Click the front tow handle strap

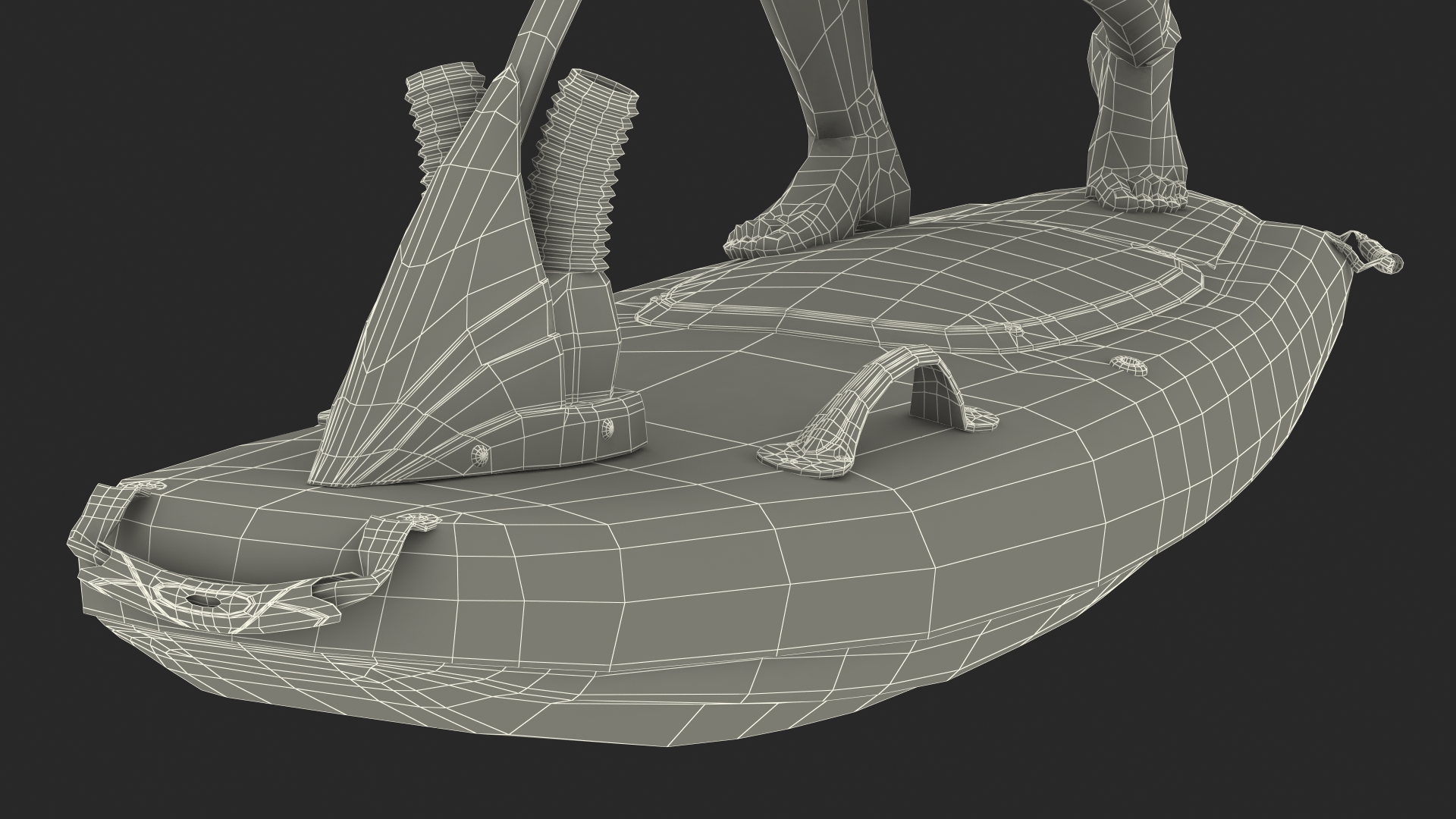coord(250,557)
